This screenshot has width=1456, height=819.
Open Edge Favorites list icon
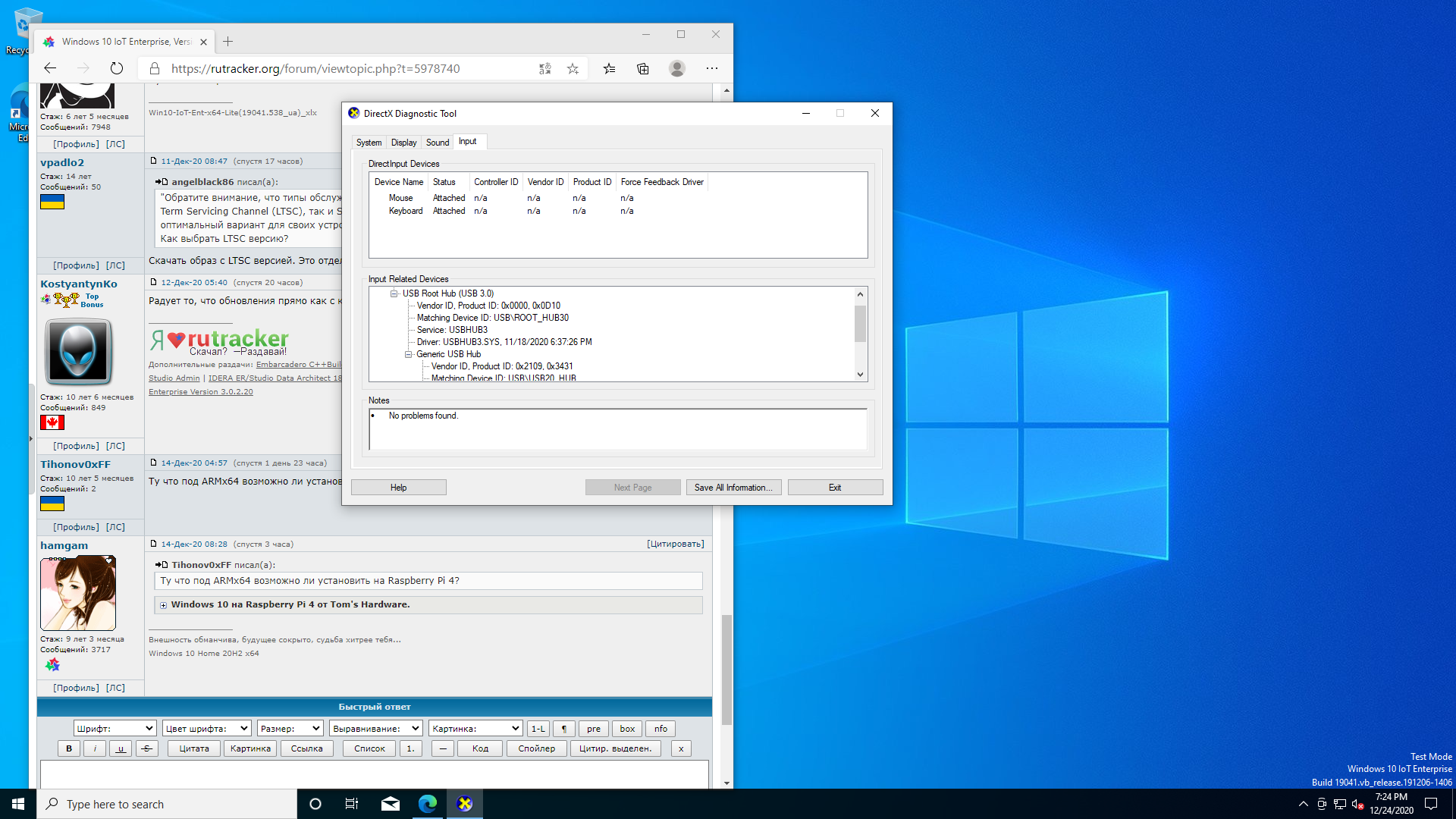point(609,68)
